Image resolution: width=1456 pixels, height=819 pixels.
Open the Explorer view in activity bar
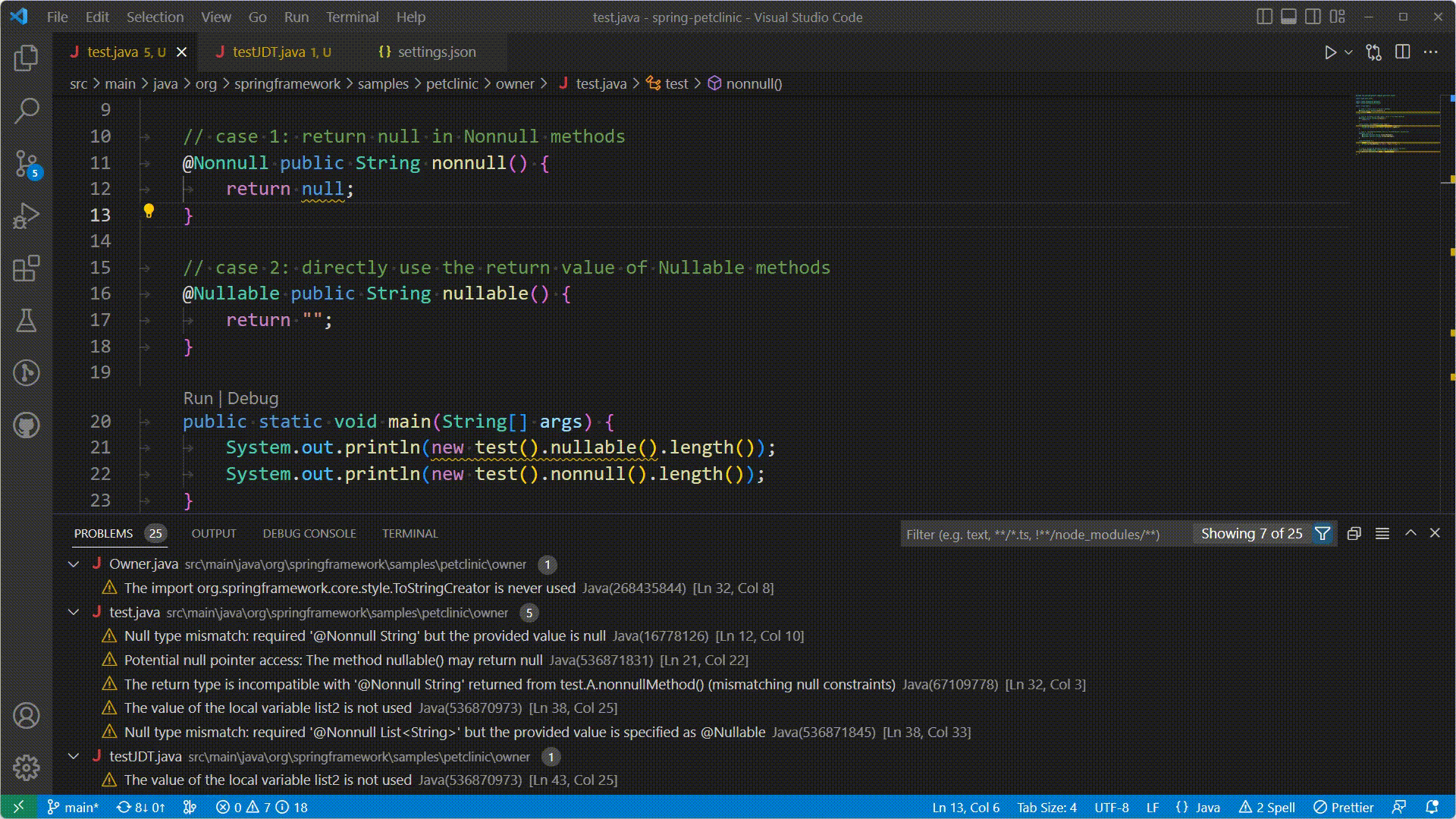pos(27,58)
